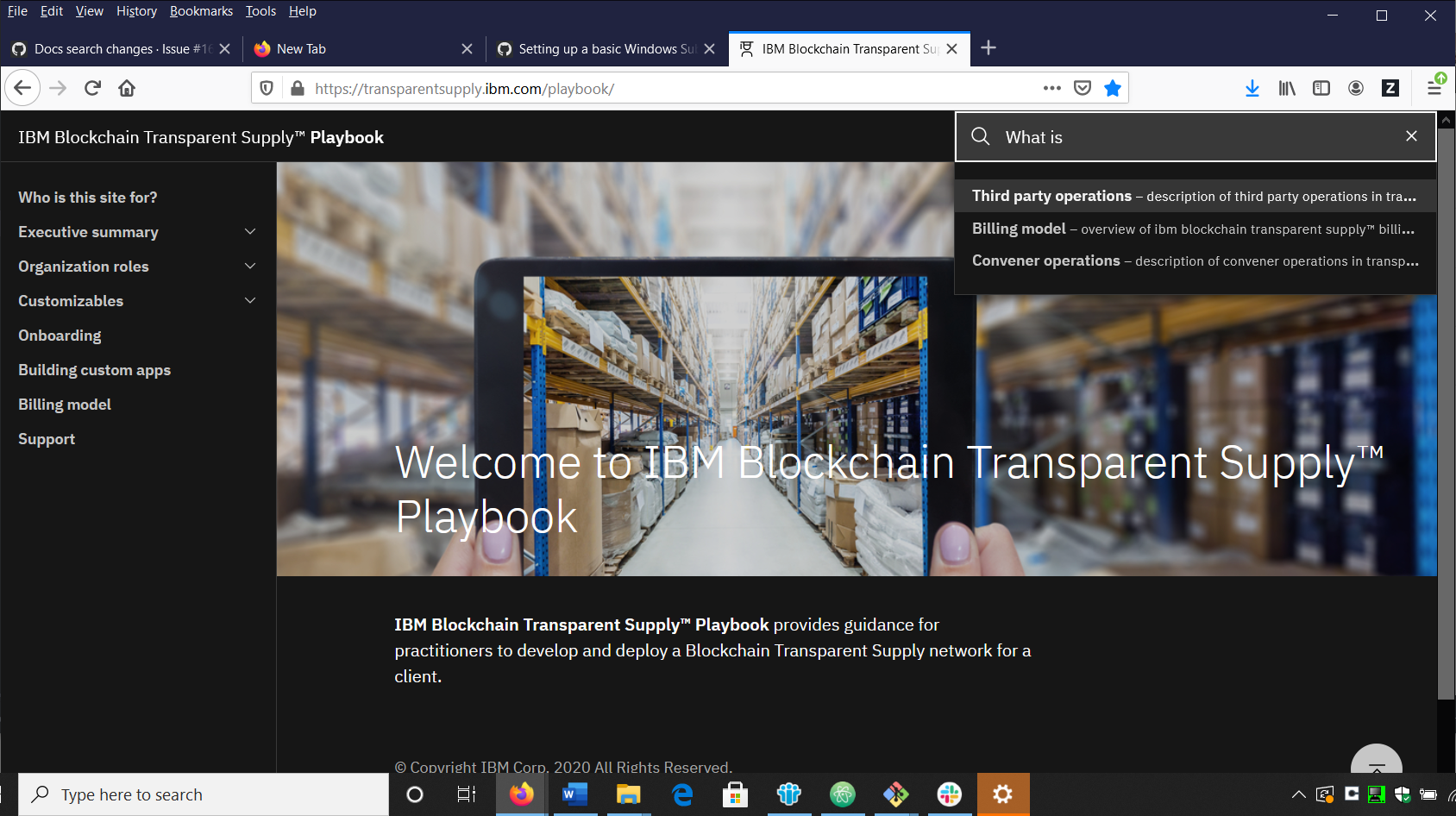Select Billing model search result
Screen dimensions: 1456x816
pos(1195,229)
